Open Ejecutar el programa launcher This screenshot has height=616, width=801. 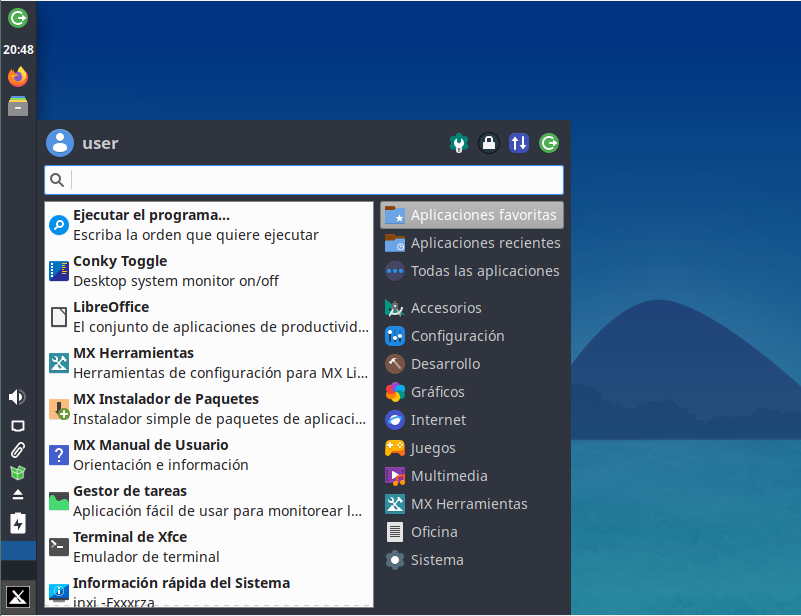click(x=209, y=225)
